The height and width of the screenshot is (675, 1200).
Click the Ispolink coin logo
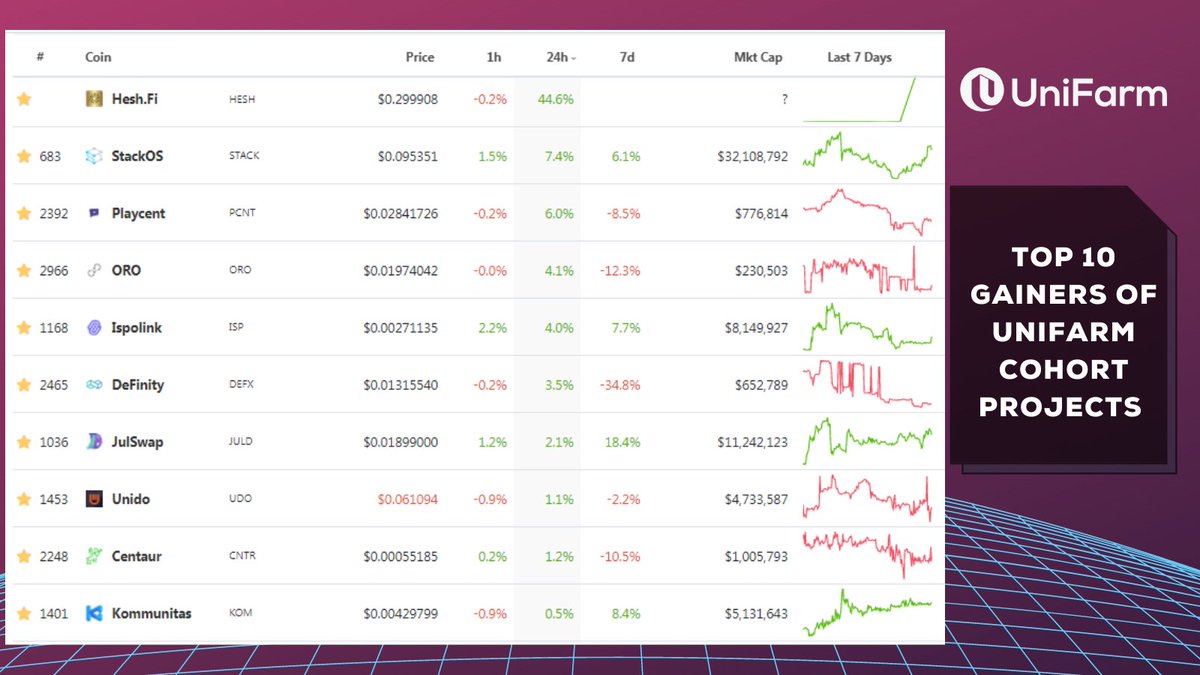click(x=95, y=327)
